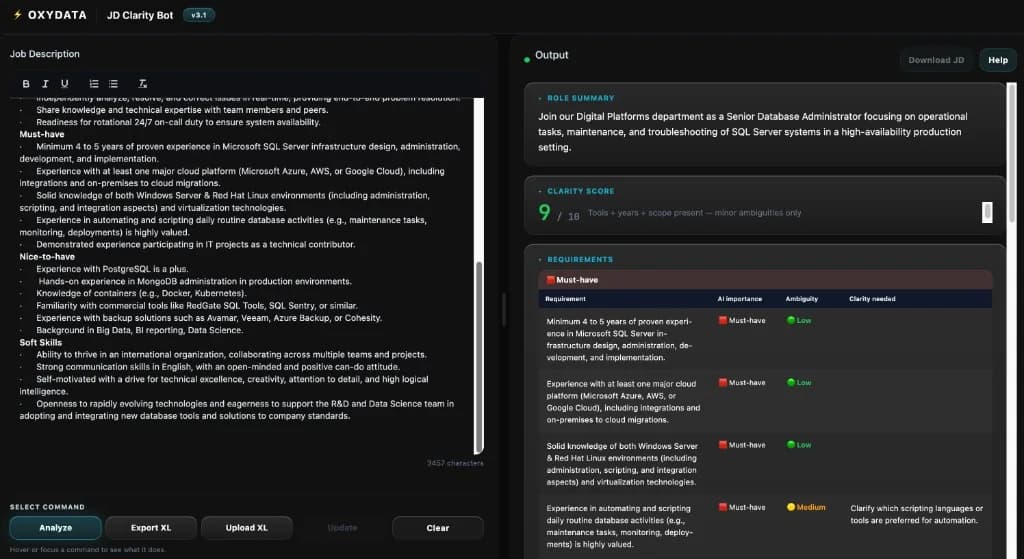Image resolution: width=1024 pixels, height=559 pixels.
Task: Click Must-have tag on SQL Server experience row
Action: (x=742, y=321)
